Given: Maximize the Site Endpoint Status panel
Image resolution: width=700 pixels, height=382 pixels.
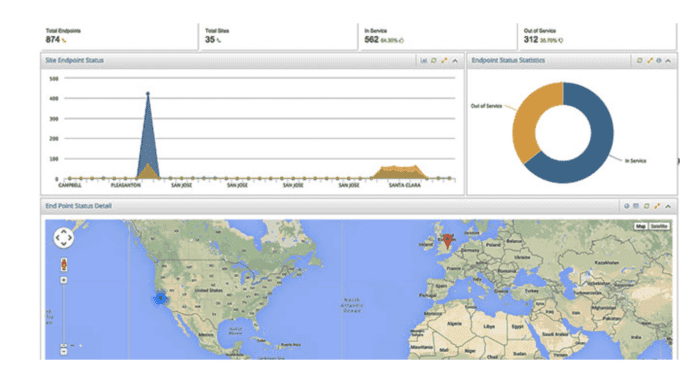Looking at the screenshot, I should click(x=444, y=61).
